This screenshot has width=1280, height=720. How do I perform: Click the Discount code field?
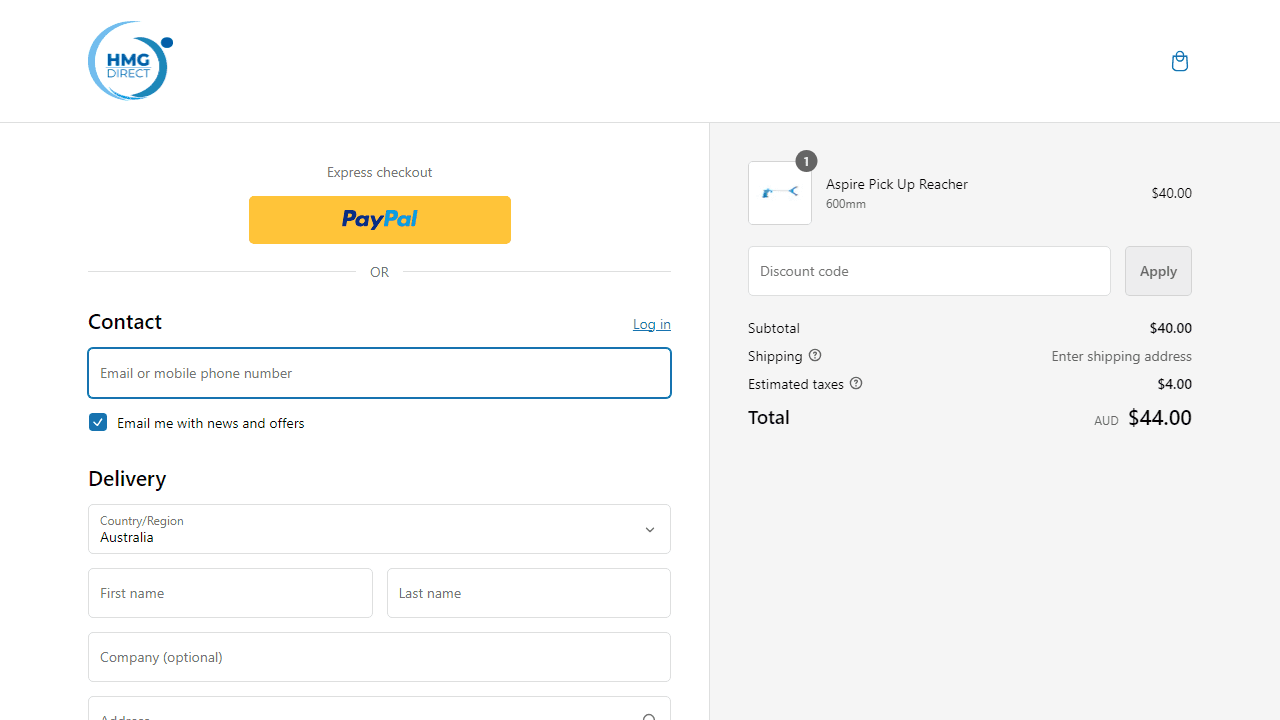[x=929, y=271]
